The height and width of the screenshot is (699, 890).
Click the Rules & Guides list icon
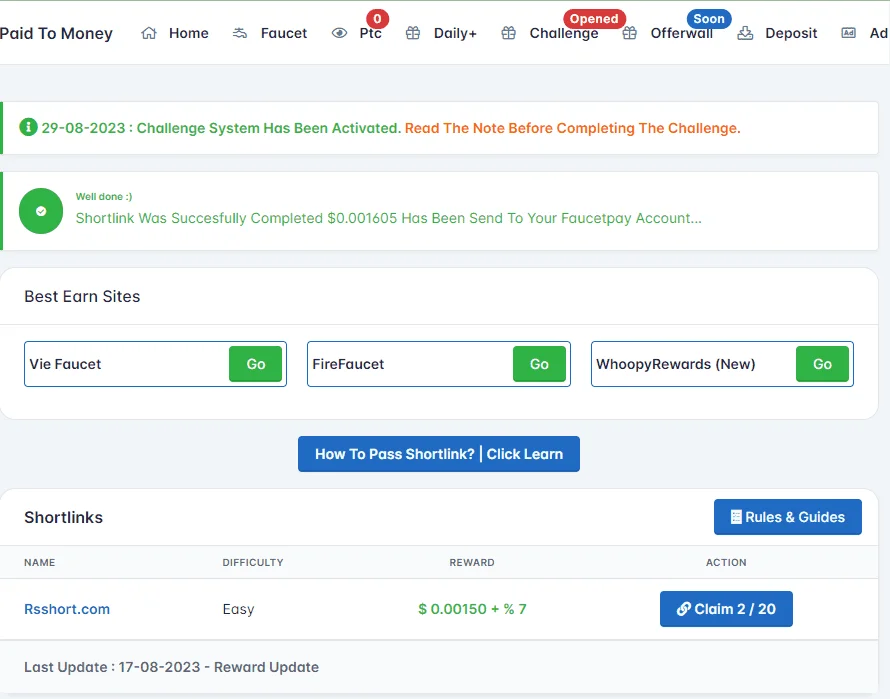[x=736, y=517]
